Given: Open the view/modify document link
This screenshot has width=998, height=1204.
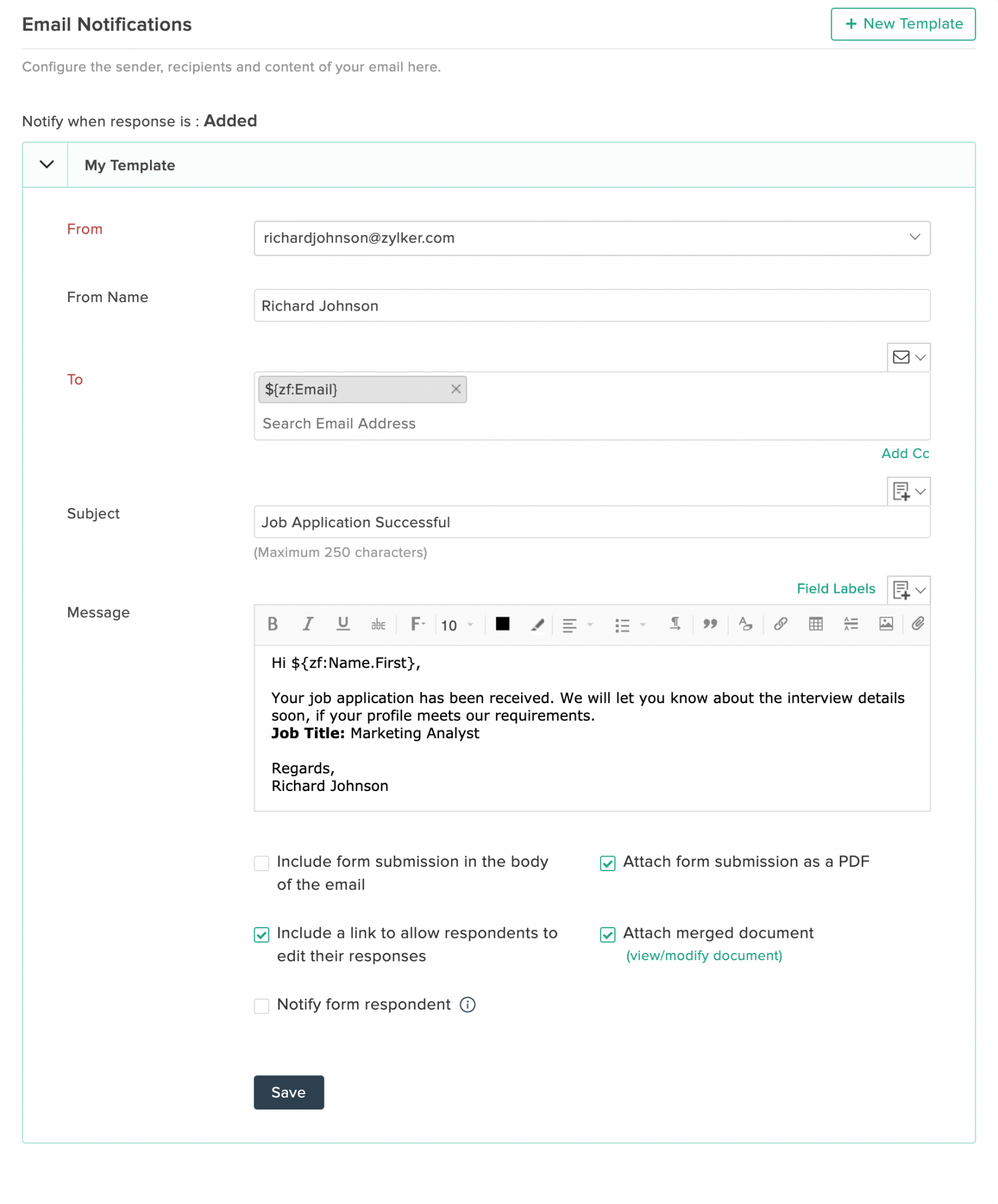Looking at the screenshot, I should [704, 956].
